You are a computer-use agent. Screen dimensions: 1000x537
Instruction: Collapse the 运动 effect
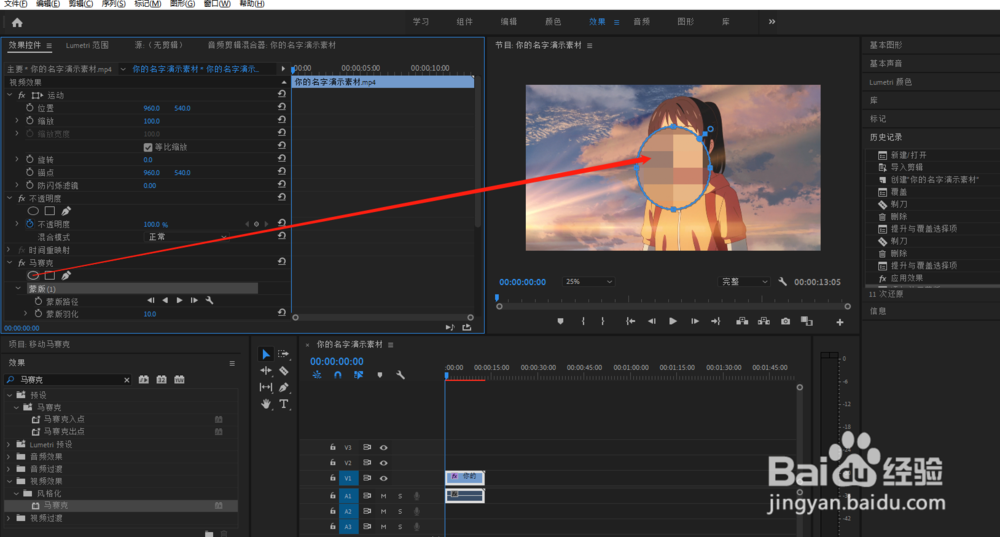coord(10,94)
